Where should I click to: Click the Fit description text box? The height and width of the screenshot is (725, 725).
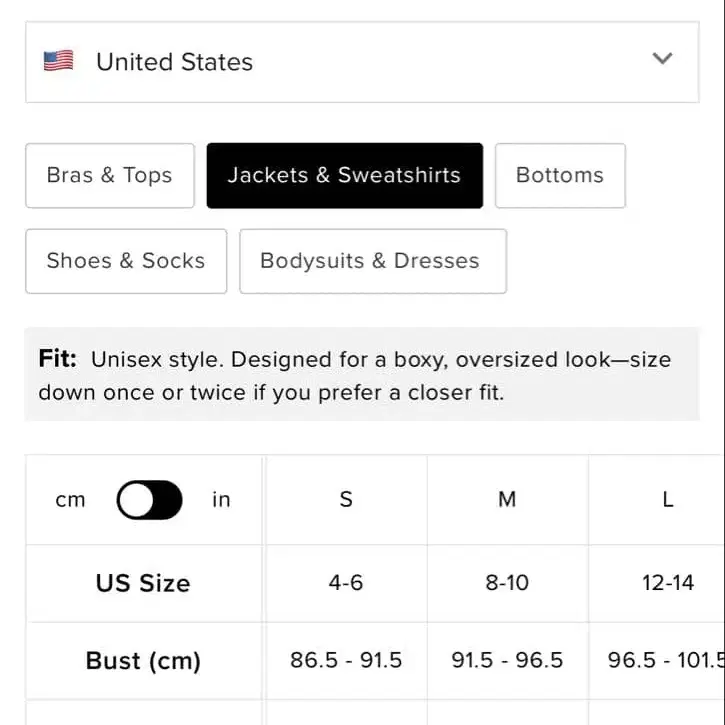(x=361, y=375)
